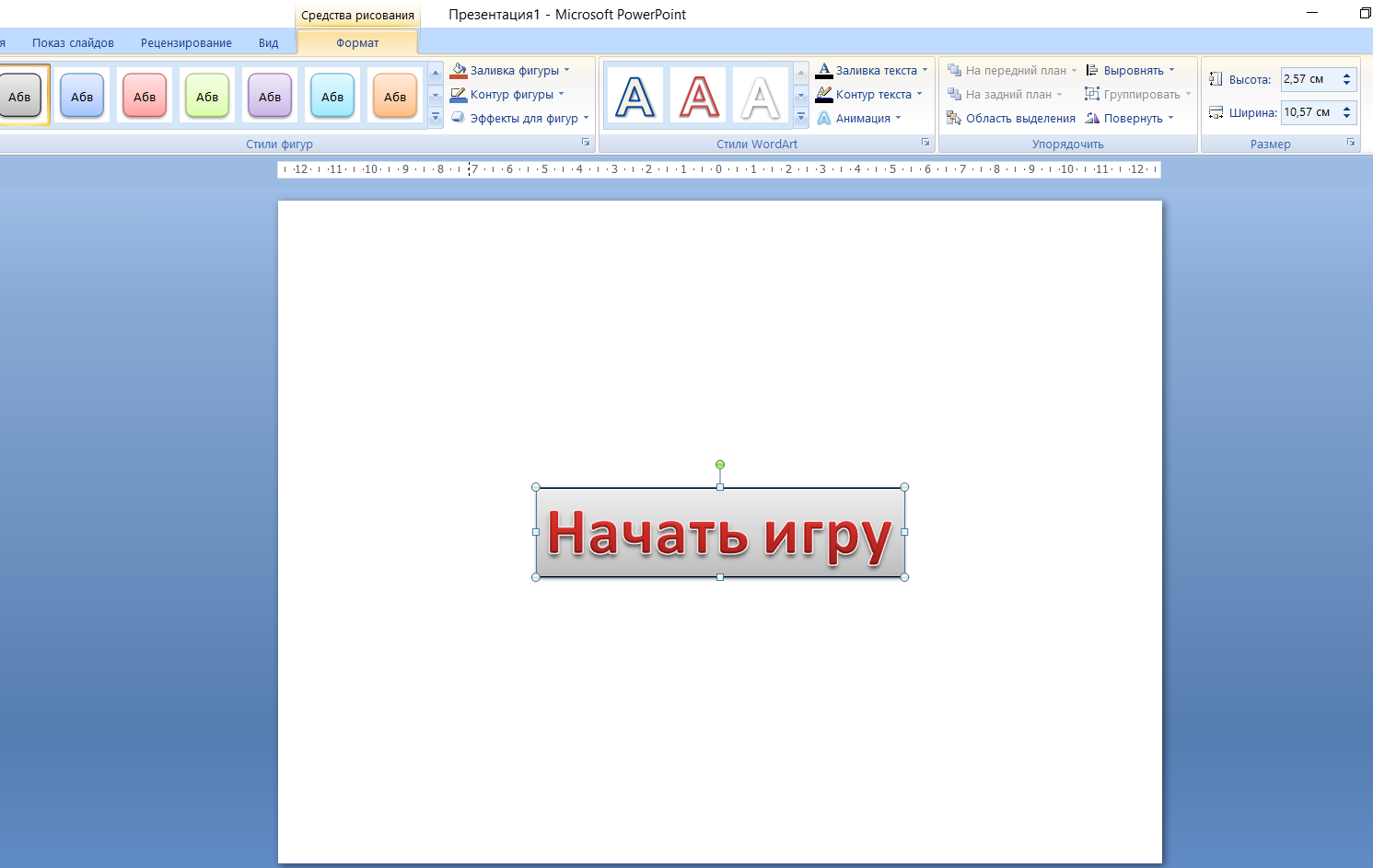1373x868 pixels.
Task: Apply the gray Абв shape style
Action: pos(19,96)
